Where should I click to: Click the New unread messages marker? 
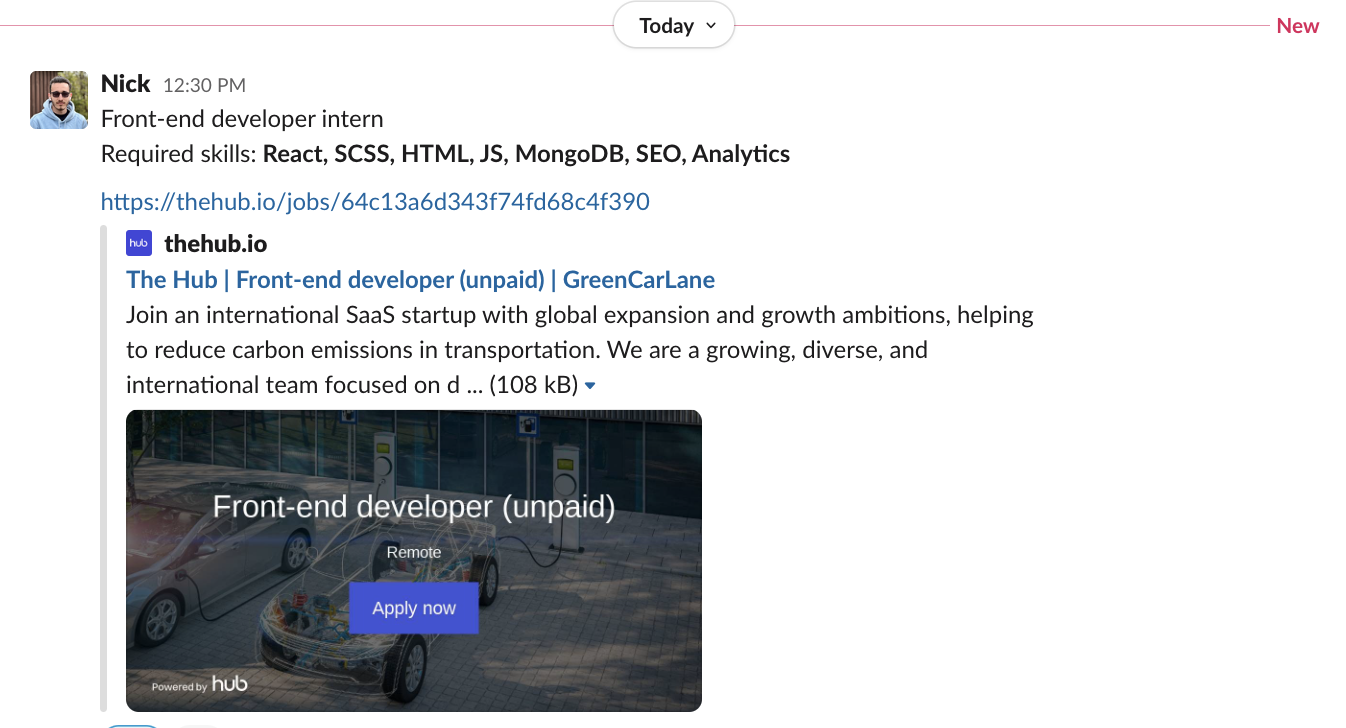click(1297, 26)
